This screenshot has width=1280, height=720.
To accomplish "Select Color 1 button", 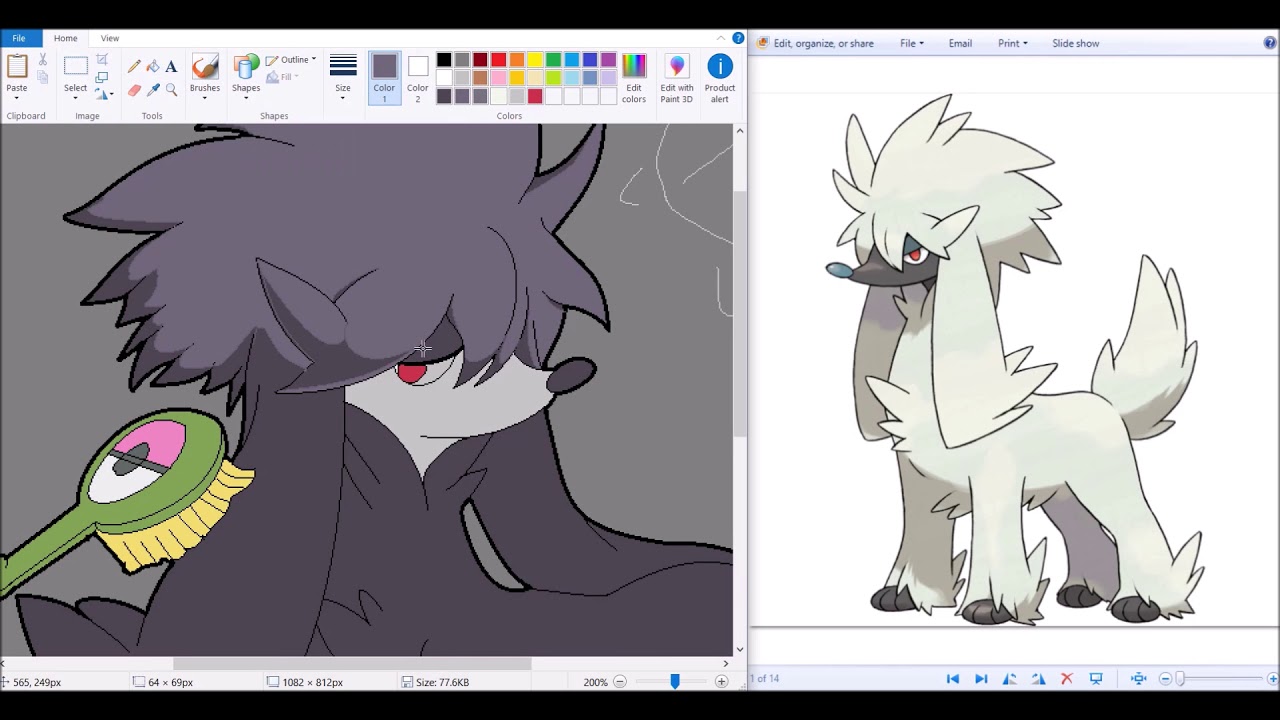I will (384, 78).
